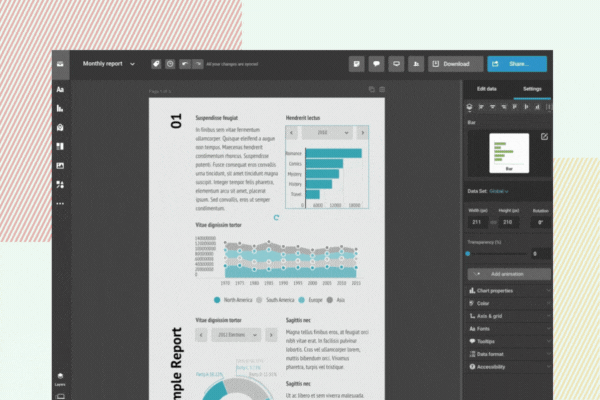The width and height of the screenshot is (600, 400).
Task: Open the Add element layouts panel
Action: [60, 146]
